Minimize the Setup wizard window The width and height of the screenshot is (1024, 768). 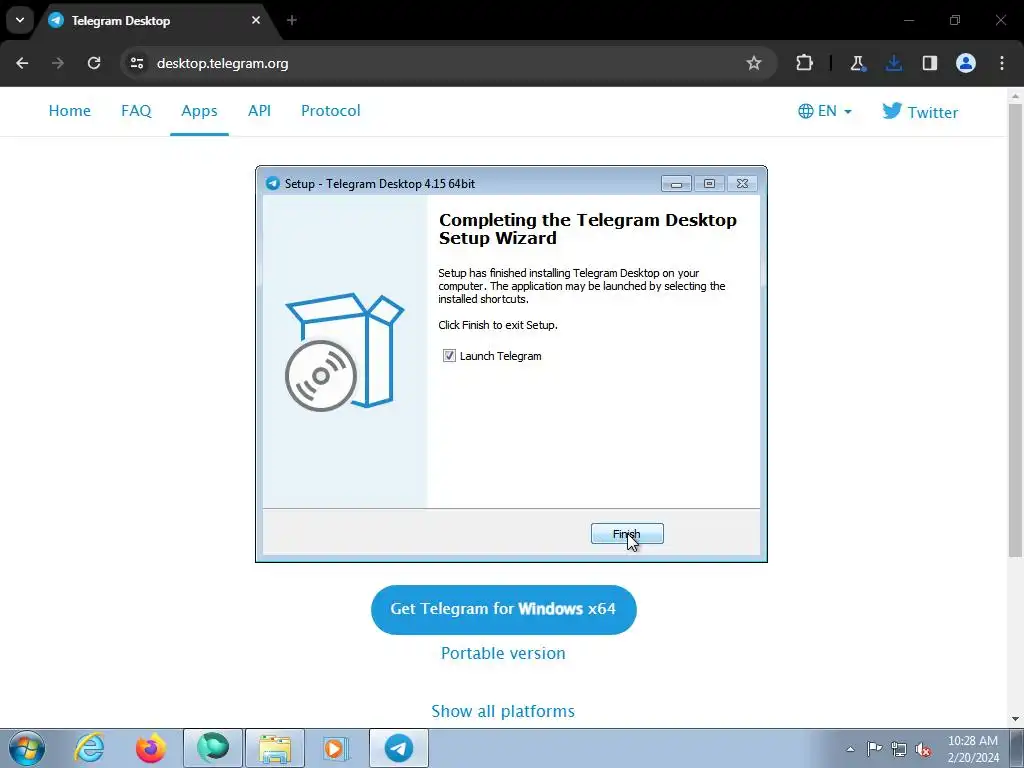(677, 184)
